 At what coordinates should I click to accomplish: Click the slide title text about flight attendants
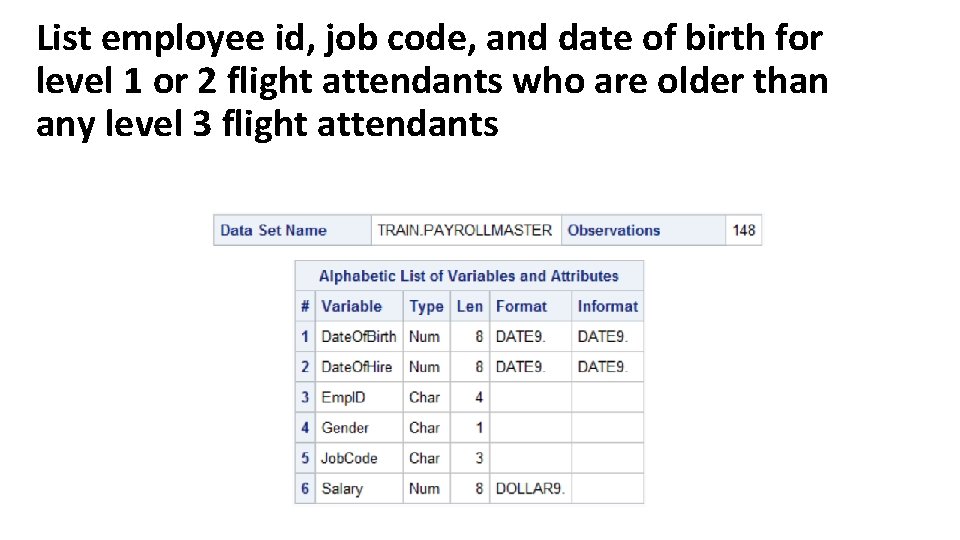pyautogui.click(x=432, y=80)
